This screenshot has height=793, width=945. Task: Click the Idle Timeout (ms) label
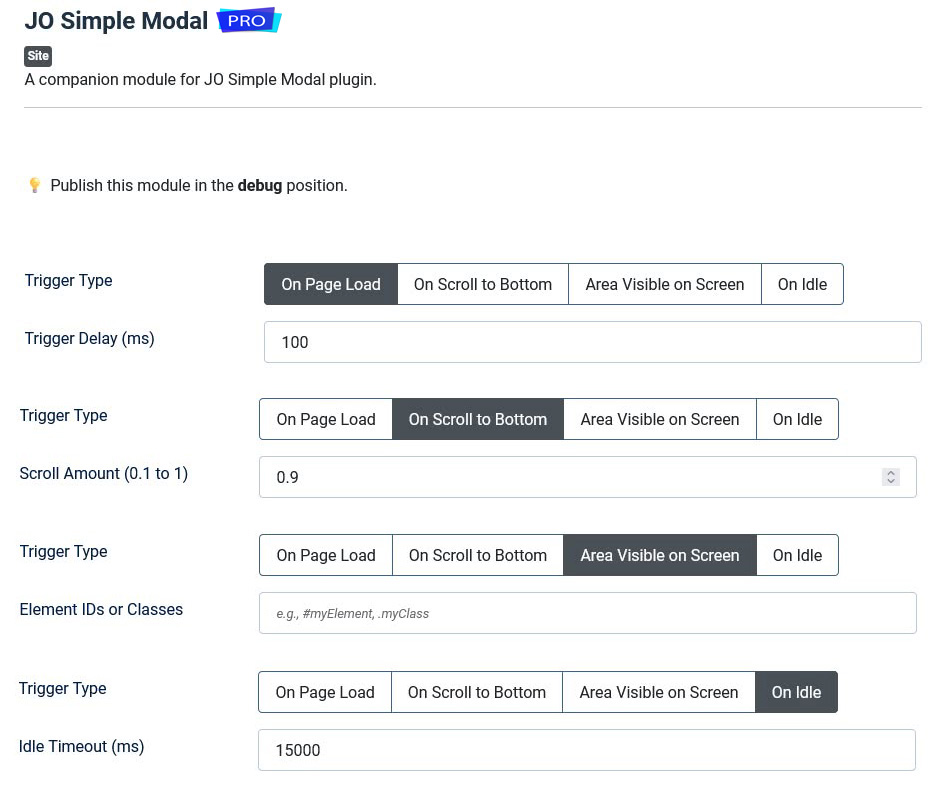(81, 747)
